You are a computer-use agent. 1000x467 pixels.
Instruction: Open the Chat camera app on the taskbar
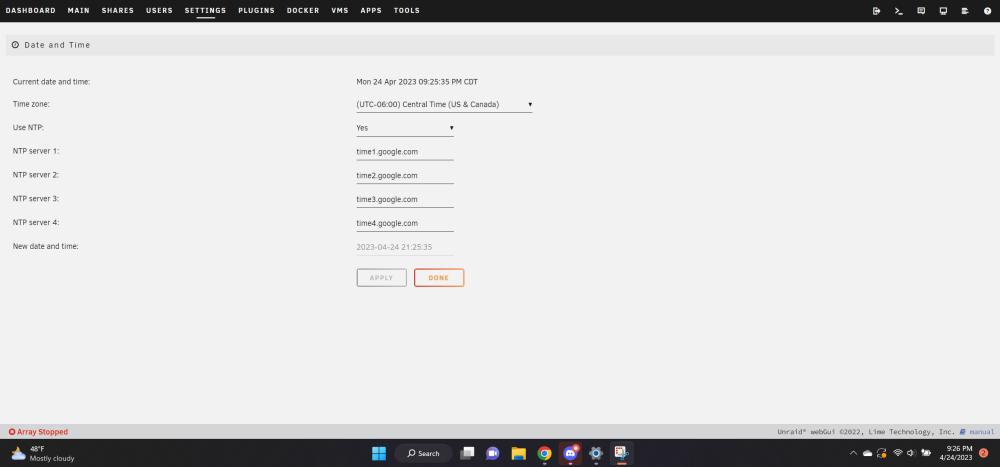492,454
